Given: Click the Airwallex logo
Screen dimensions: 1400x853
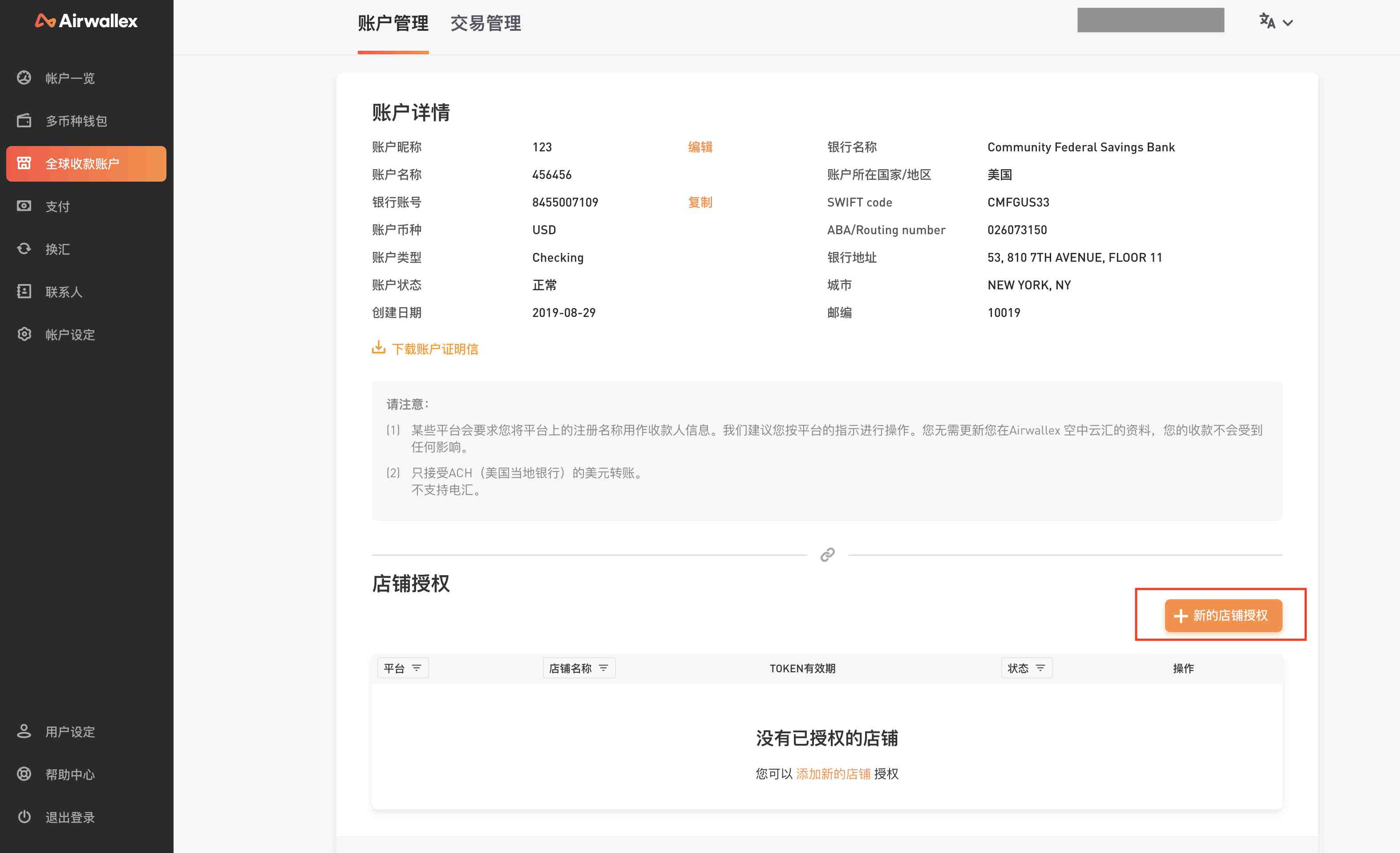Looking at the screenshot, I should pyautogui.click(x=86, y=21).
